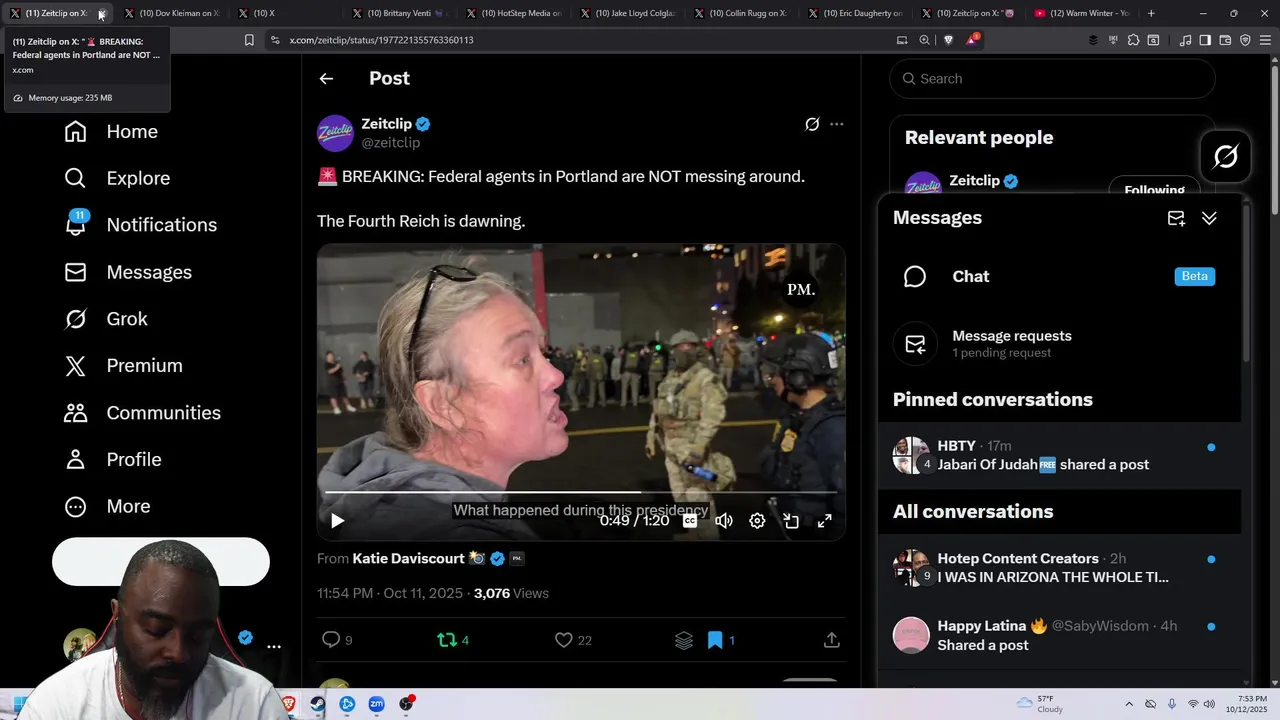Go to Profile in the sidebar
The image size is (1280, 720).
click(112, 459)
